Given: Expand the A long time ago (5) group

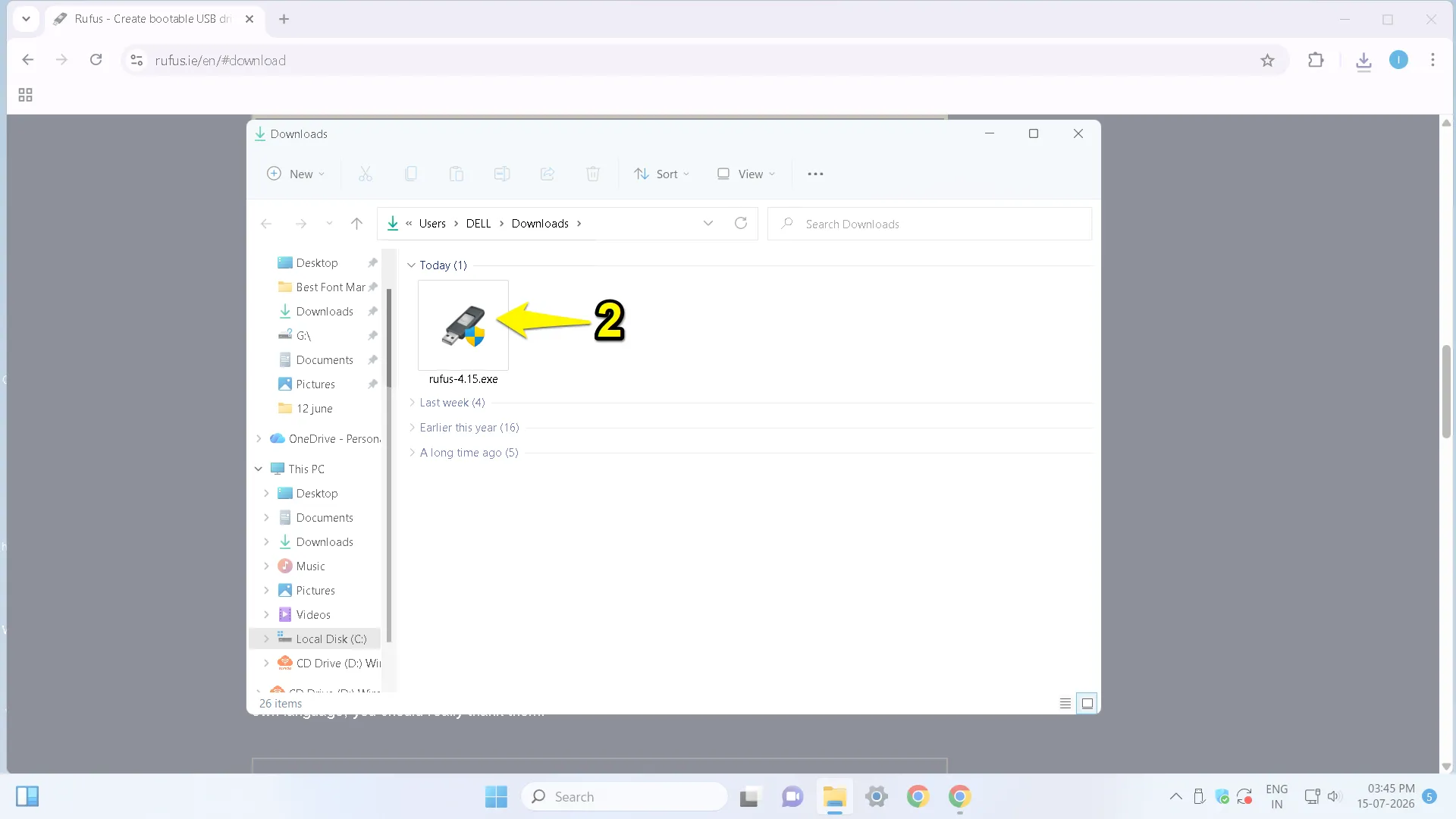Looking at the screenshot, I should pyautogui.click(x=412, y=452).
